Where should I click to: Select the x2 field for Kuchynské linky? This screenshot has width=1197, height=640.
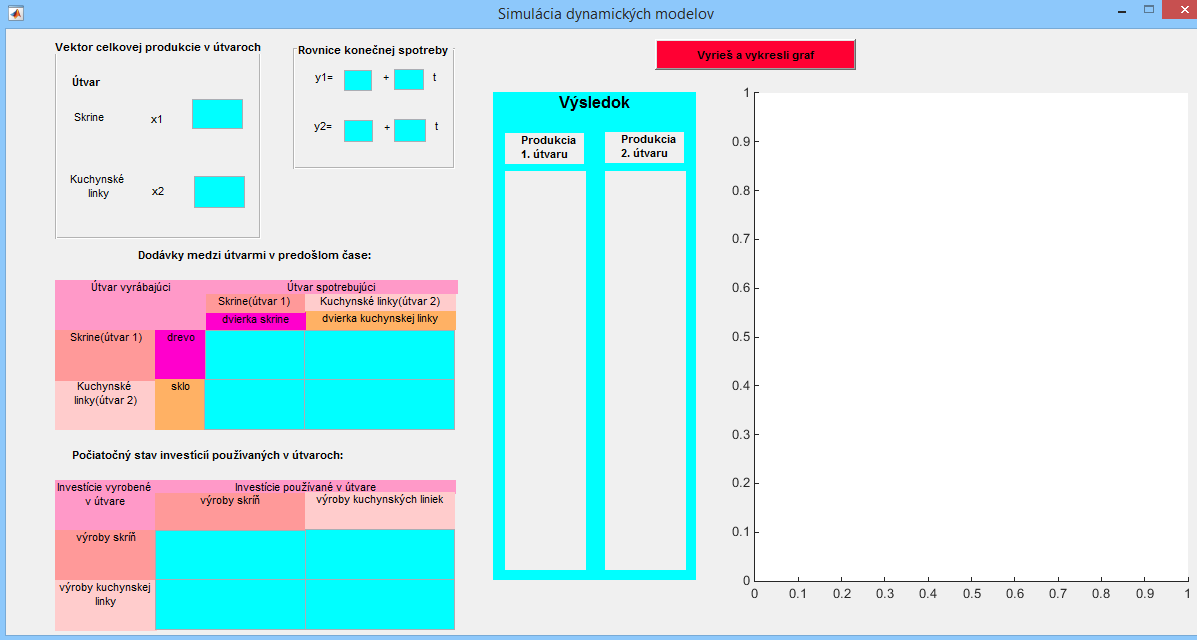pyautogui.click(x=219, y=192)
